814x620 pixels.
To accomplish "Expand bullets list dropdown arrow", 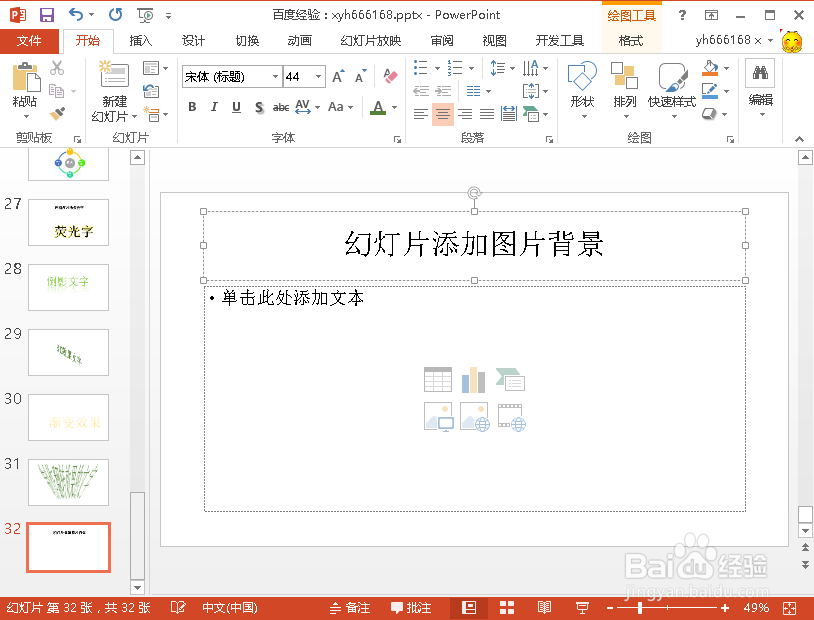I will click(x=437, y=68).
